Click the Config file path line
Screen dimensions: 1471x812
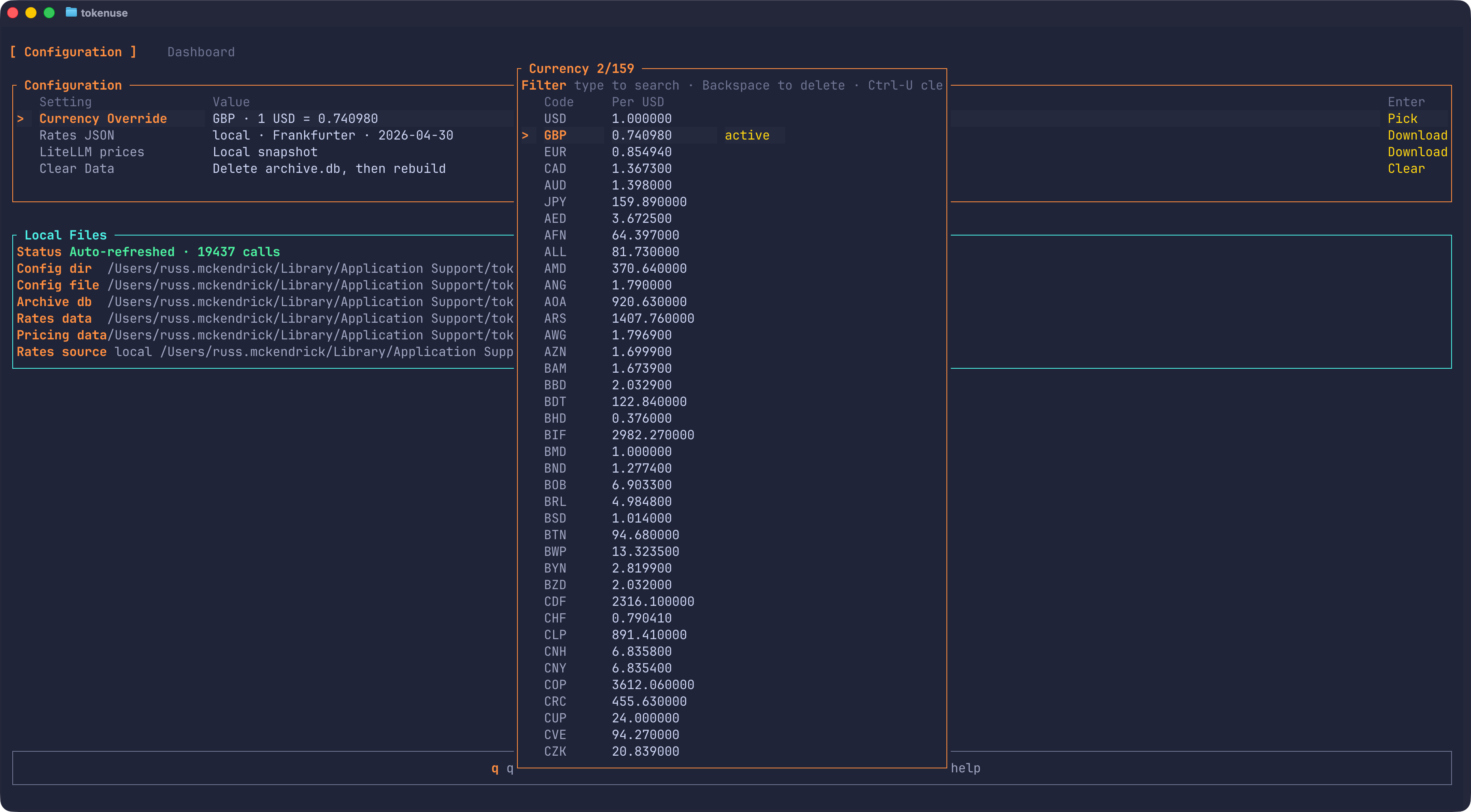pyautogui.click(x=265, y=285)
